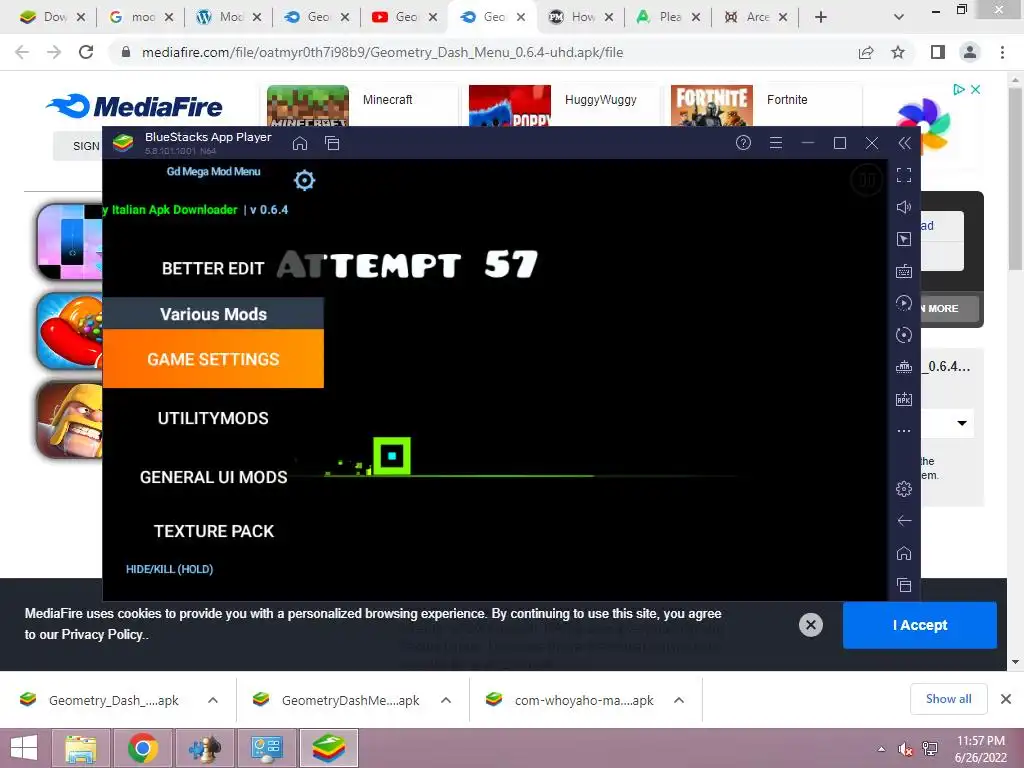The height and width of the screenshot is (768, 1024).
Task: Open BlueStacks settings gear in sidebar
Action: pos(904,488)
